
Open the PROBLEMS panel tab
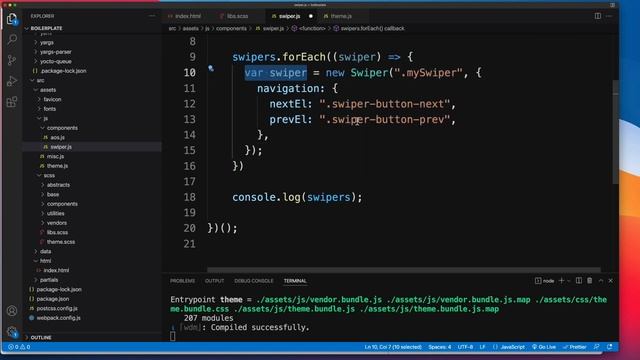click(182, 281)
